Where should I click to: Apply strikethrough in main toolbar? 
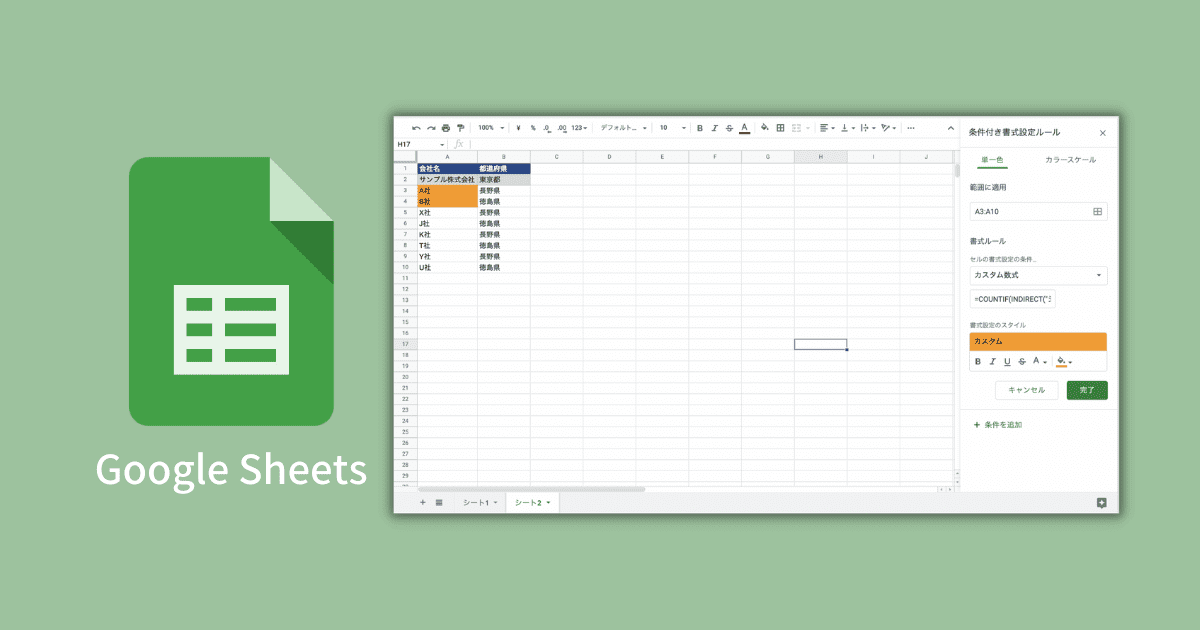[729, 128]
